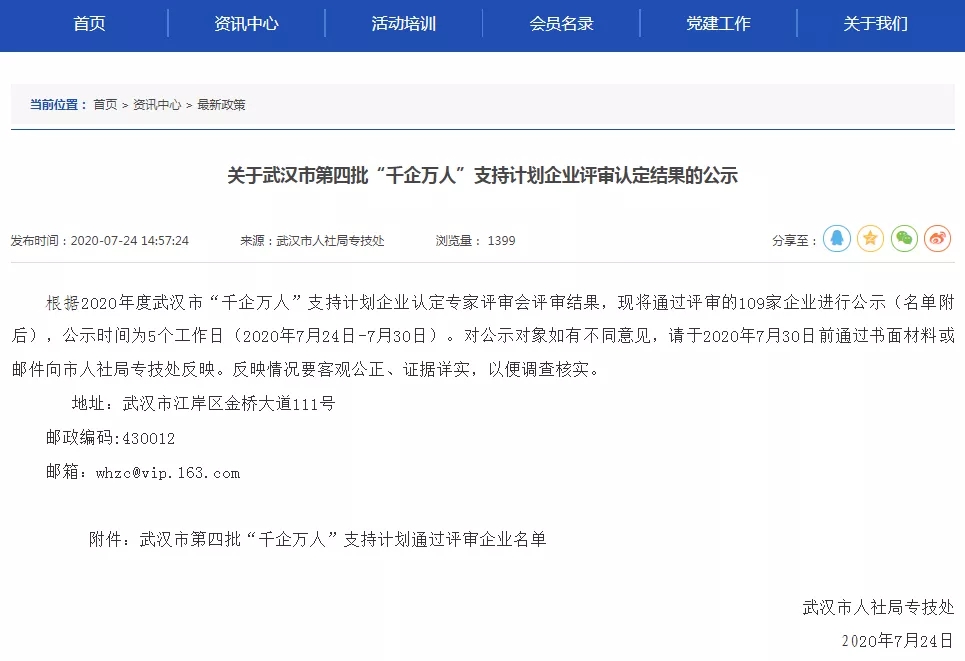Viewport: 965px width, 661px height.
Task: Open the attachment 通过评审企业名单
Action: point(343,539)
